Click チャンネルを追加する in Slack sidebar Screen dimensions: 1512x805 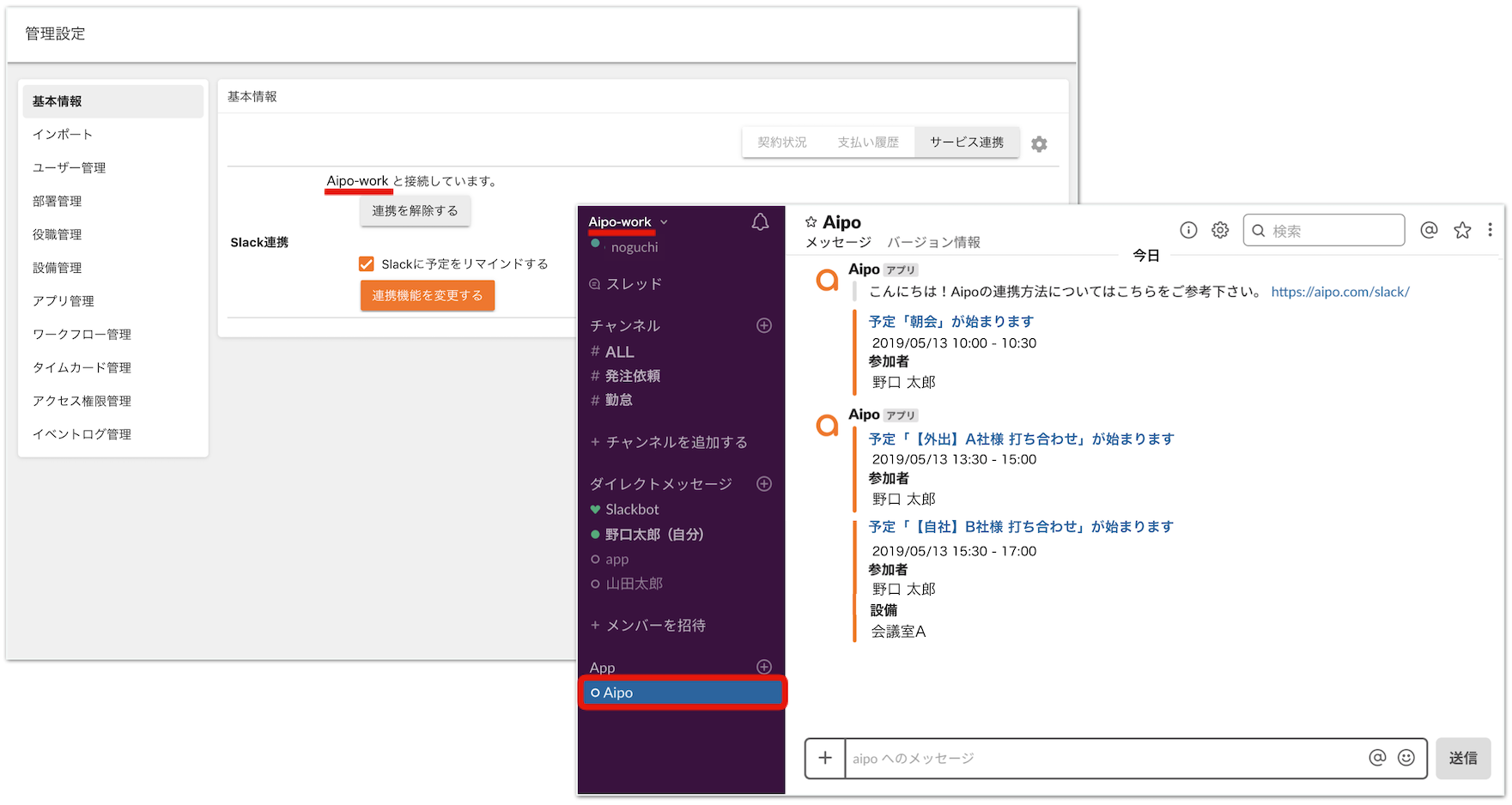(x=669, y=443)
